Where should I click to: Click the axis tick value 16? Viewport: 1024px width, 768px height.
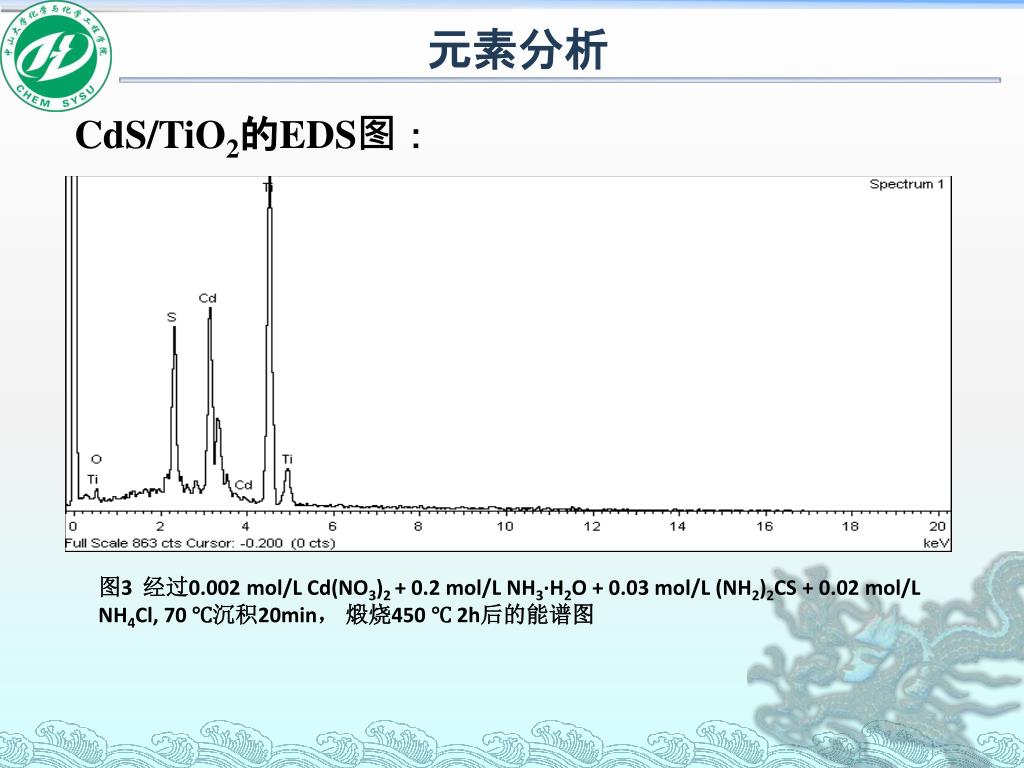coord(764,526)
